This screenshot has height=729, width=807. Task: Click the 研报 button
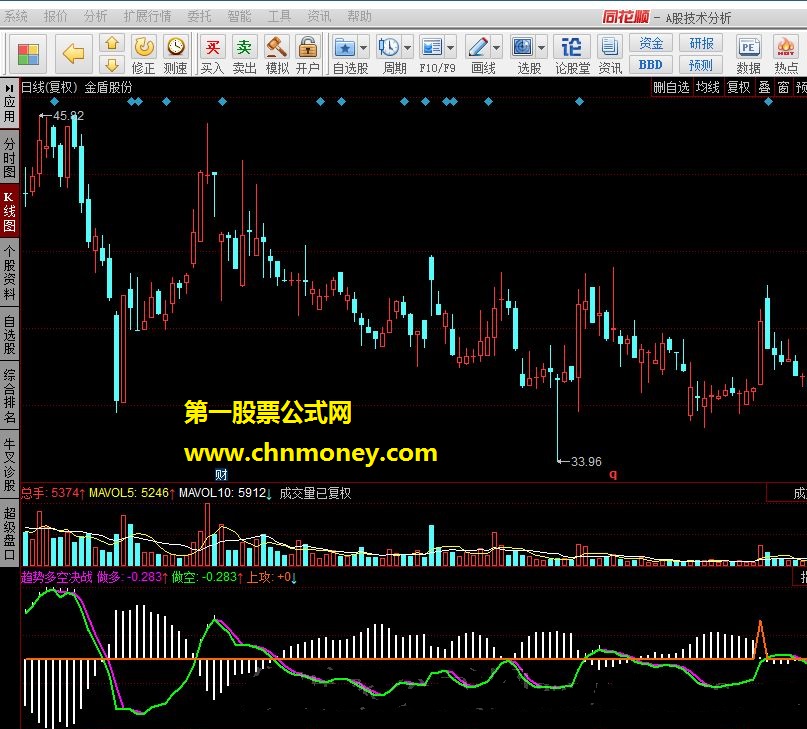(701, 43)
